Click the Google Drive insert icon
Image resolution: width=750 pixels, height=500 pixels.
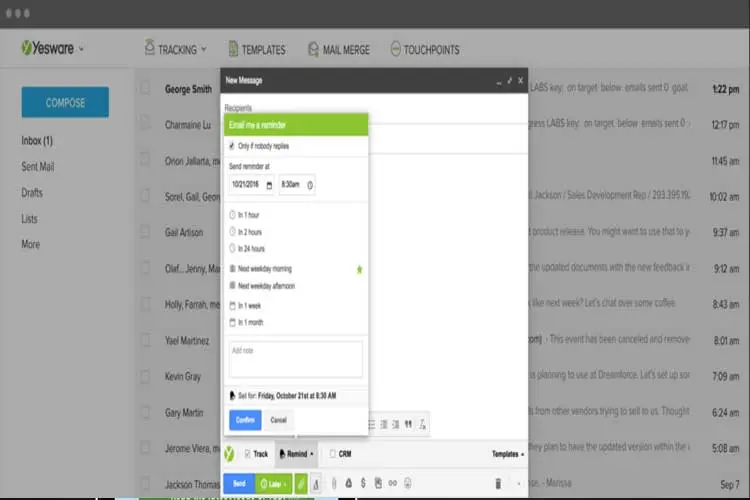pyautogui.click(x=349, y=483)
